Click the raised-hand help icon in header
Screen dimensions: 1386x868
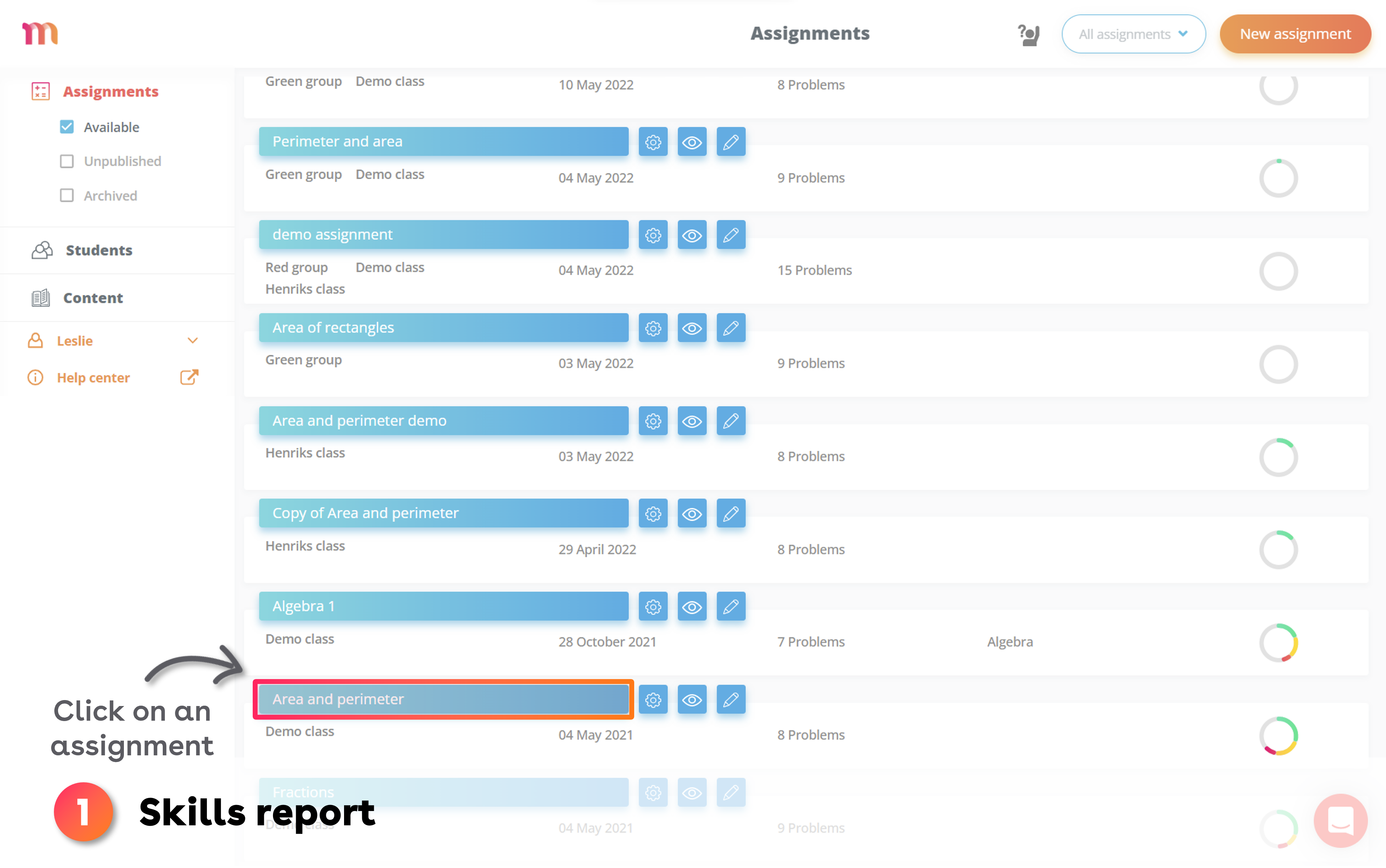(1028, 34)
